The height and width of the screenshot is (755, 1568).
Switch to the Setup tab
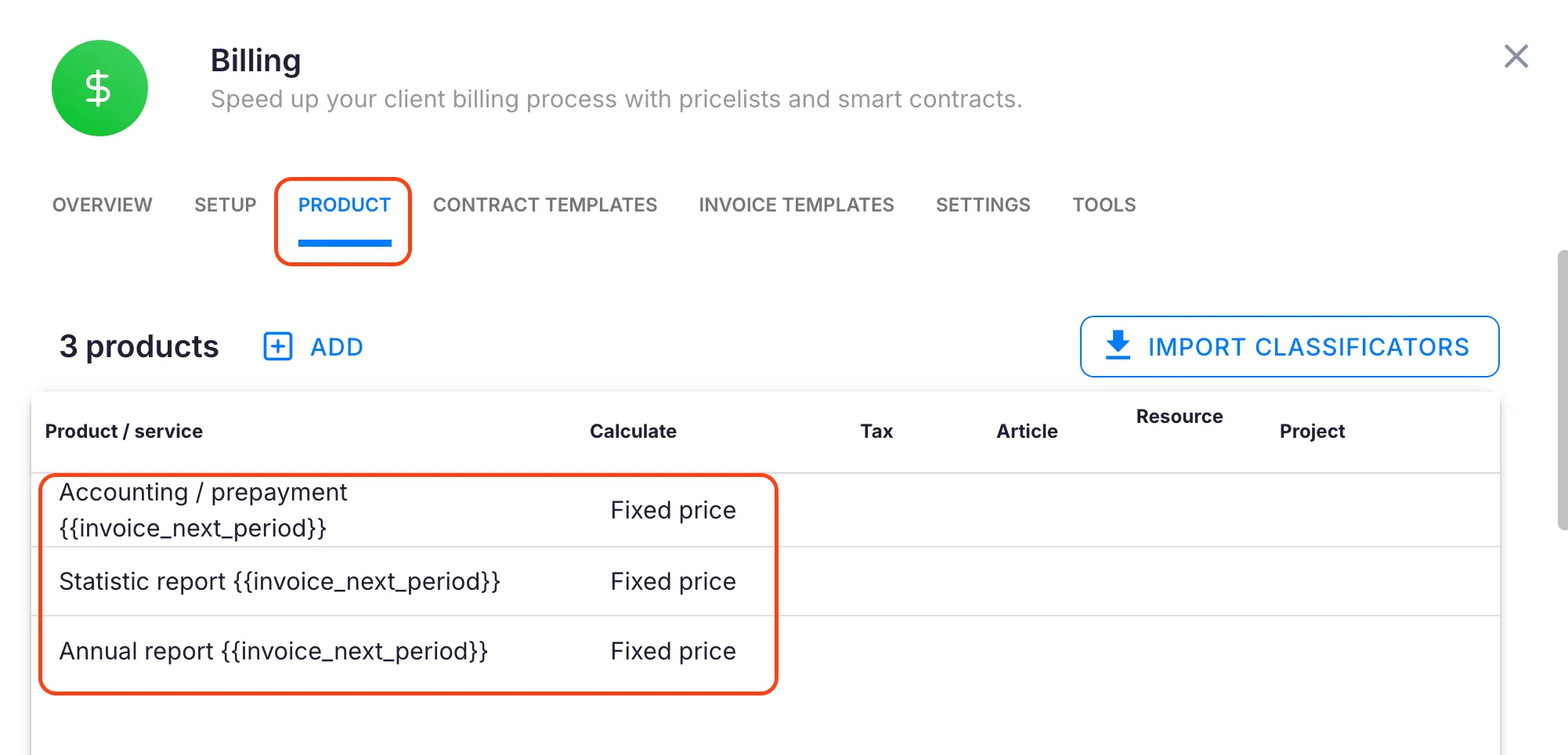(225, 204)
